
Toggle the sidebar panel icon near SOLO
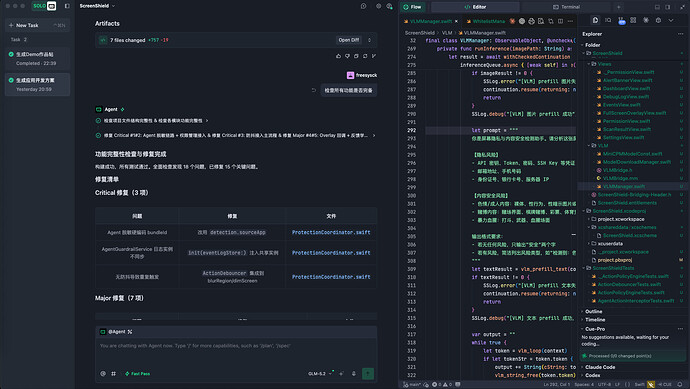click(67, 6)
